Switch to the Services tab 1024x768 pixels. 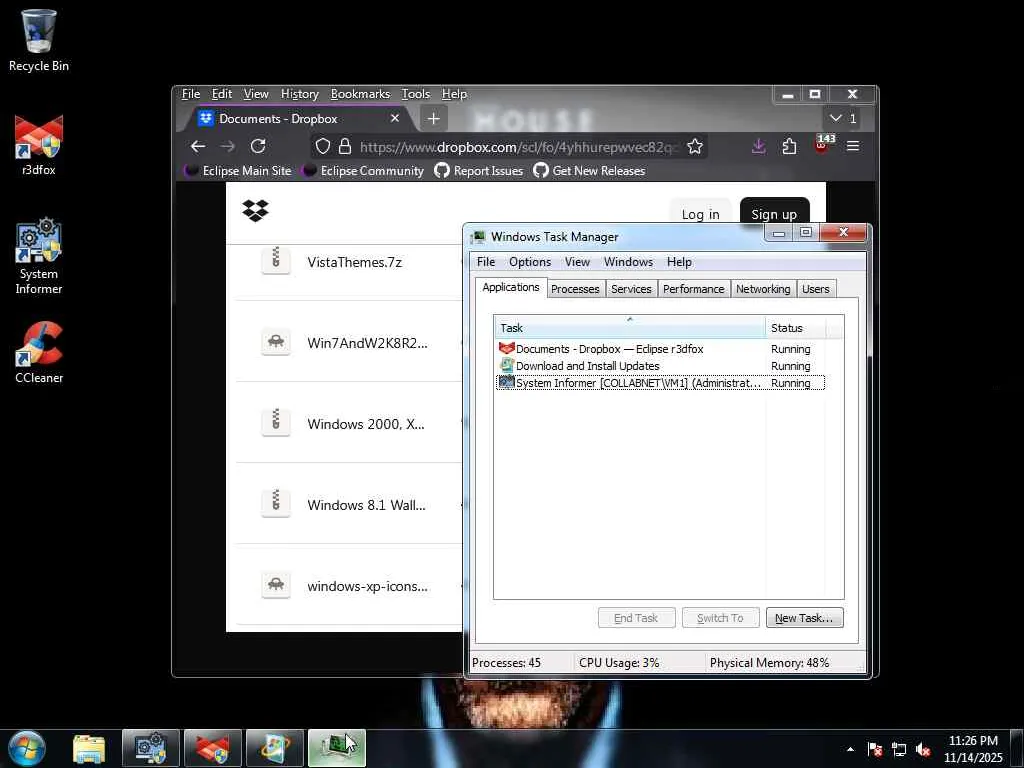[x=631, y=289]
